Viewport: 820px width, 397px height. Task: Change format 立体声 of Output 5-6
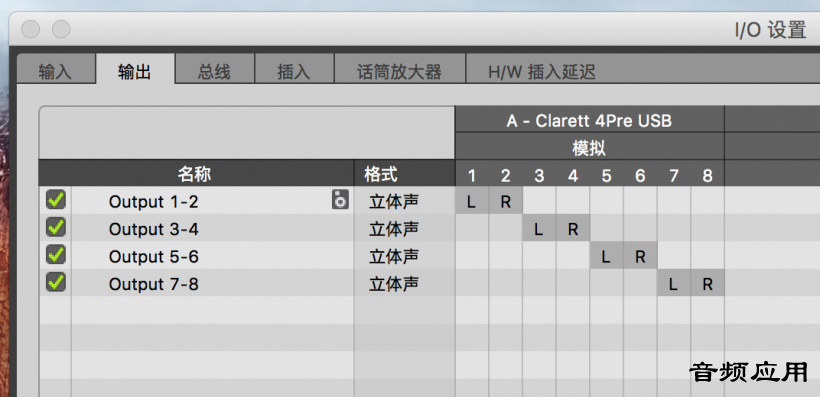click(394, 257)
